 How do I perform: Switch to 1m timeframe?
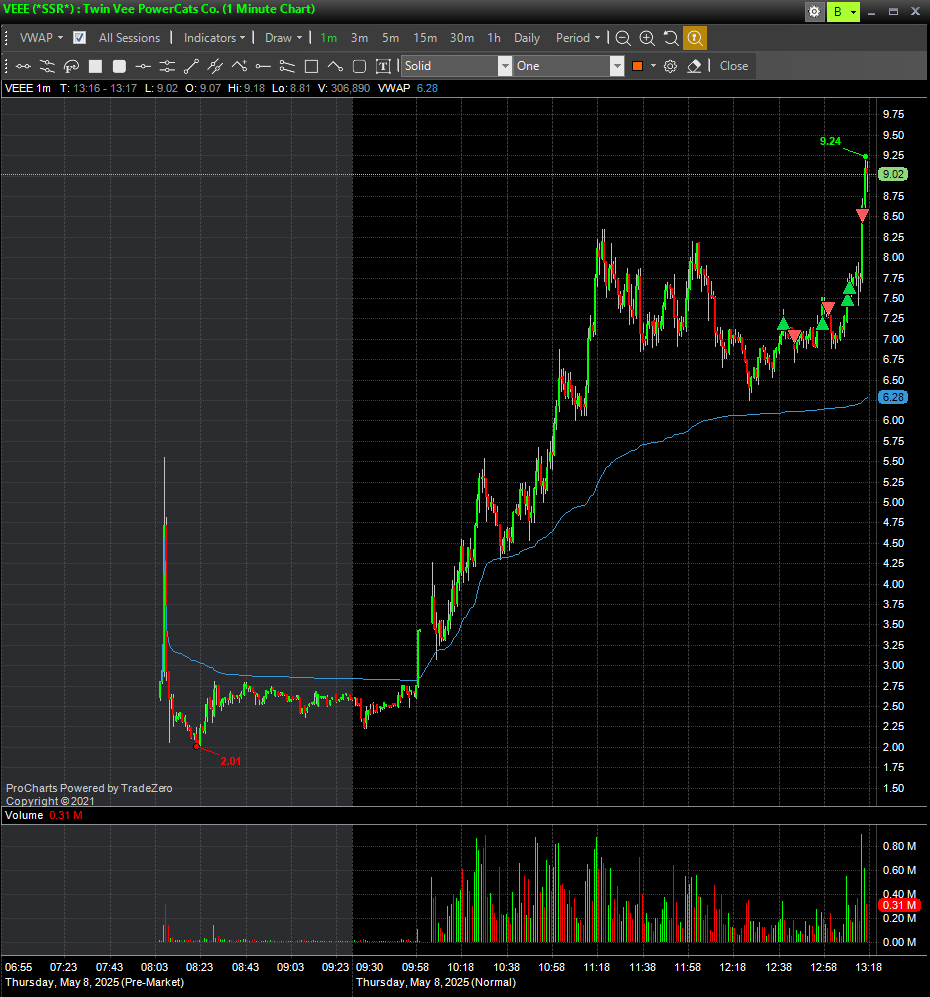pyautogui.click(x=329, y=38)
